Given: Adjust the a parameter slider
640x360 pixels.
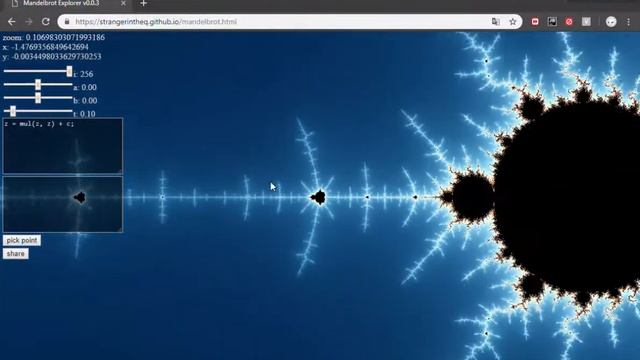Looking at the screenshot, I should click(38, 84).
